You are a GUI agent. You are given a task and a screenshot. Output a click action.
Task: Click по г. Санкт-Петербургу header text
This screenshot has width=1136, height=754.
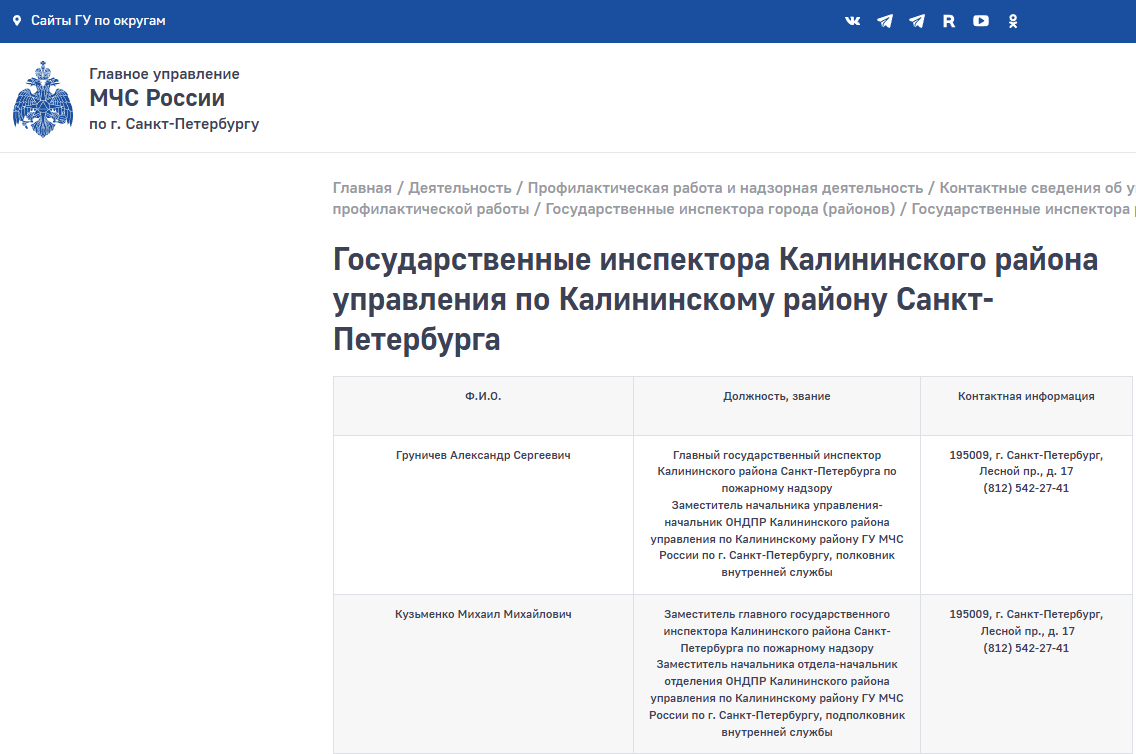174,124
